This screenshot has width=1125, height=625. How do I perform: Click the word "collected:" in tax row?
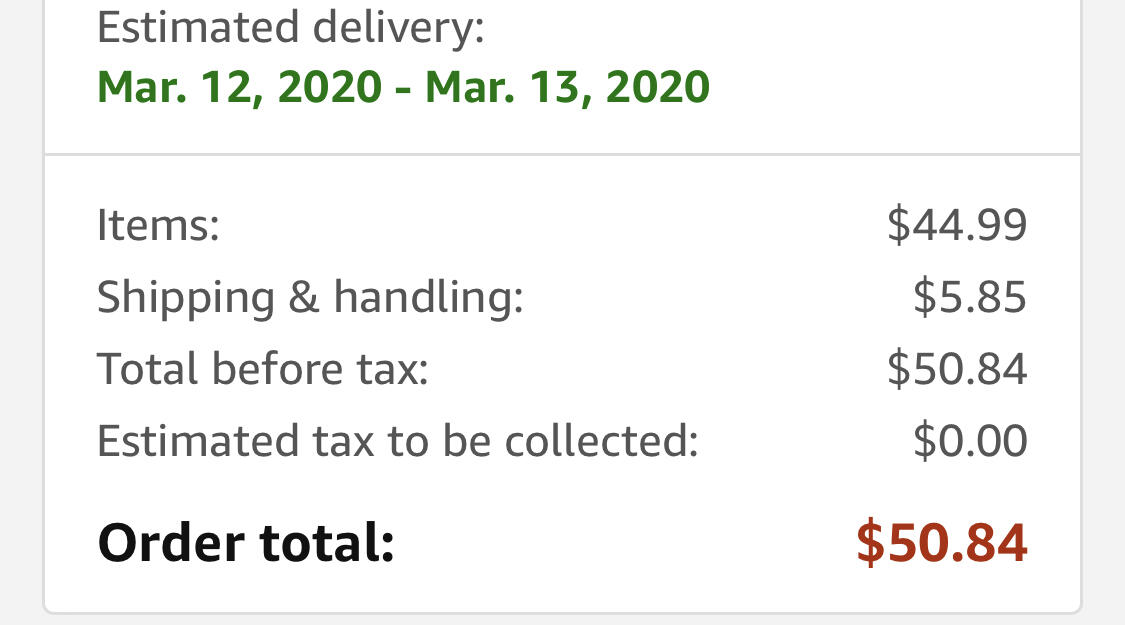[601, 441]
